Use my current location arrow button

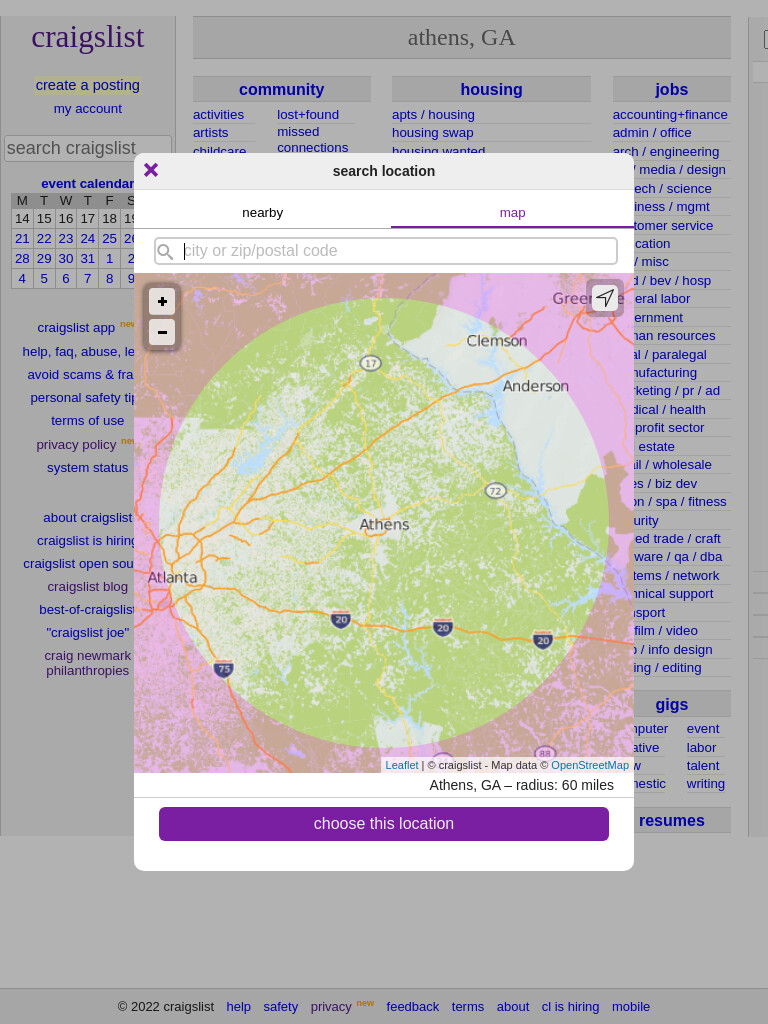click(x=605, y=298)
